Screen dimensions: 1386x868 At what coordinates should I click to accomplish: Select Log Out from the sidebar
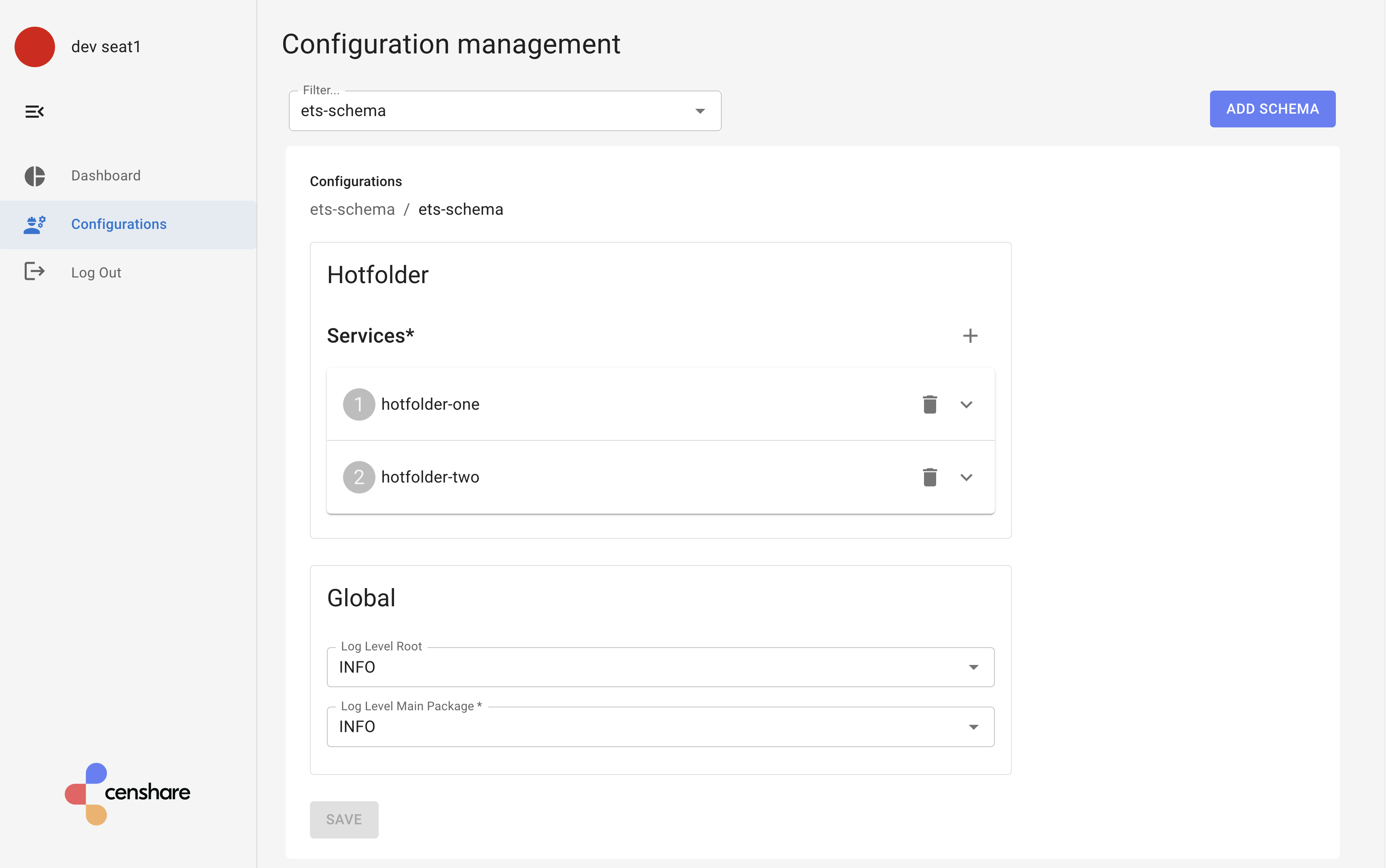96,272
